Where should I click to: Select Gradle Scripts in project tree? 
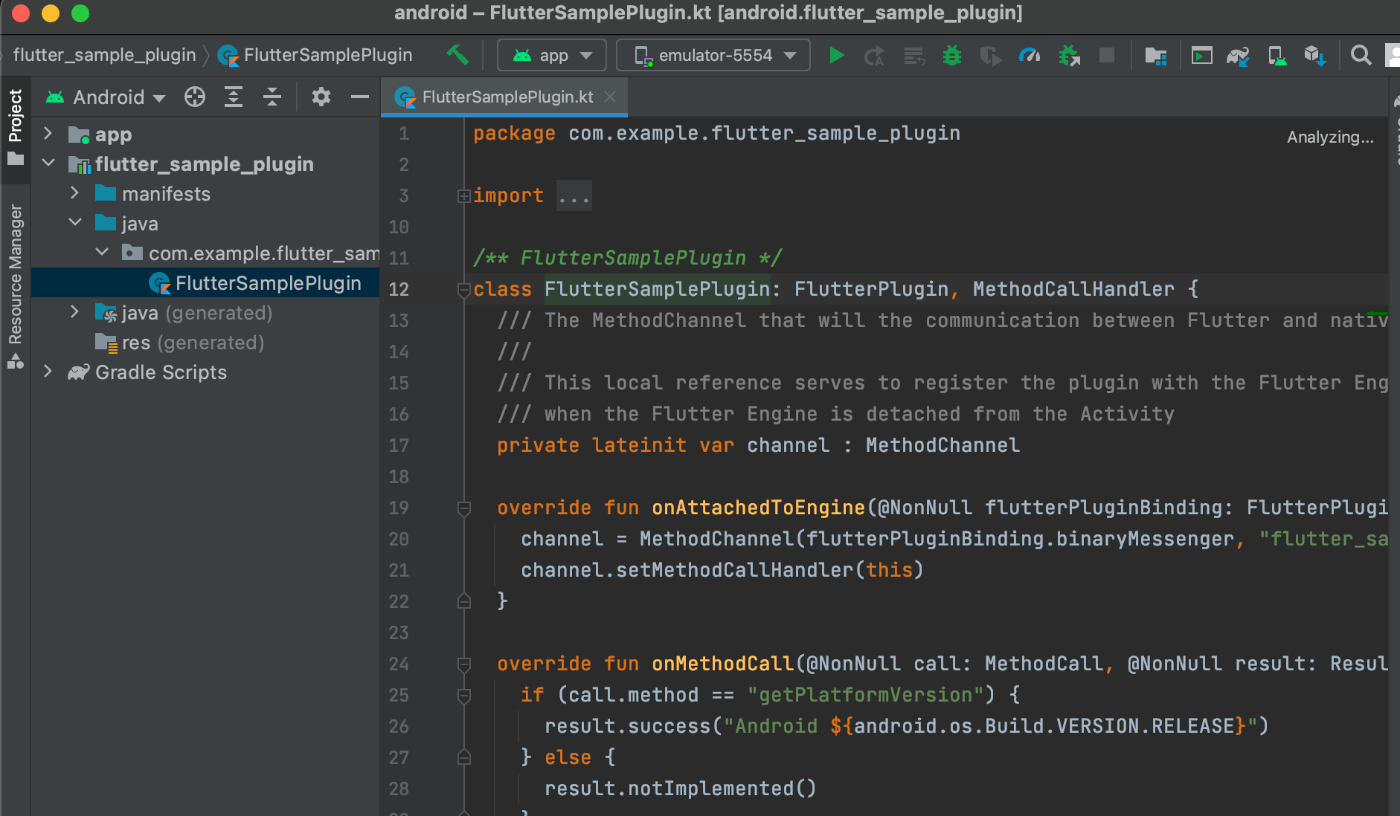click(x=161, y=372)
